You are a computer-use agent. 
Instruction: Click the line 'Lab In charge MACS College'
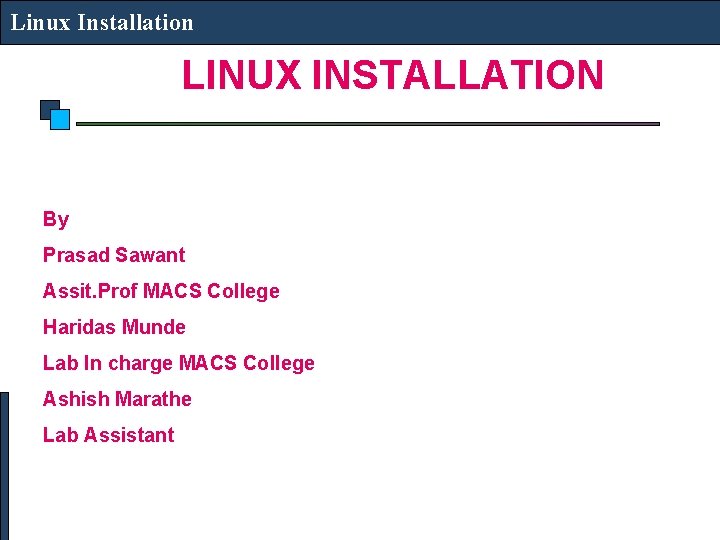(x=179, y=363)
